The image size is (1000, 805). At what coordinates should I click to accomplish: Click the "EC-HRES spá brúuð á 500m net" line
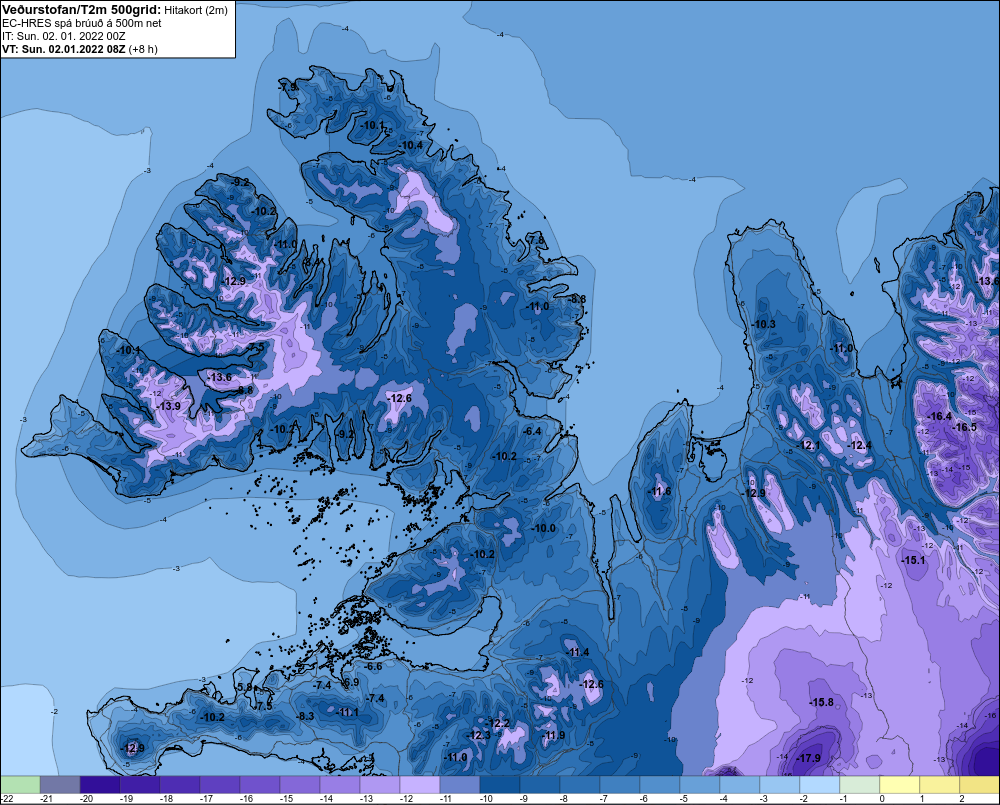82,23
